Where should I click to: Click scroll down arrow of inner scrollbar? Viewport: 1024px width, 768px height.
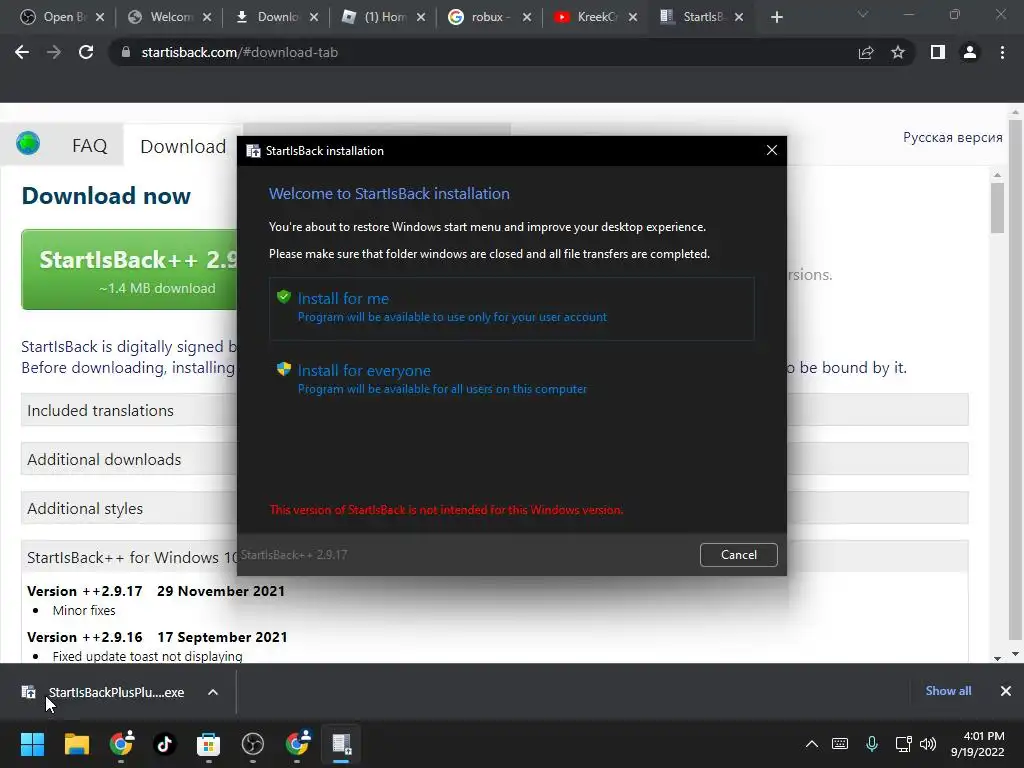point(997,658)
